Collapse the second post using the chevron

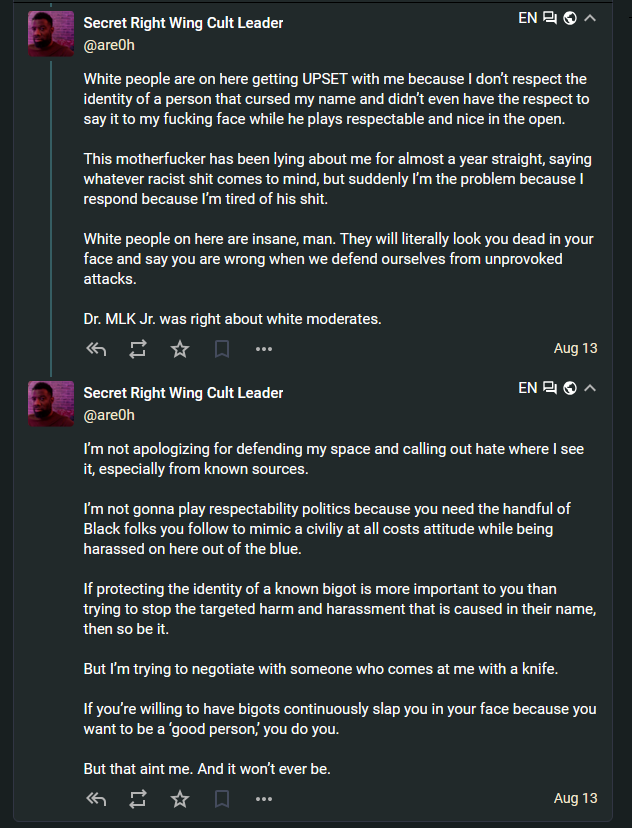(x=590, y=387)
